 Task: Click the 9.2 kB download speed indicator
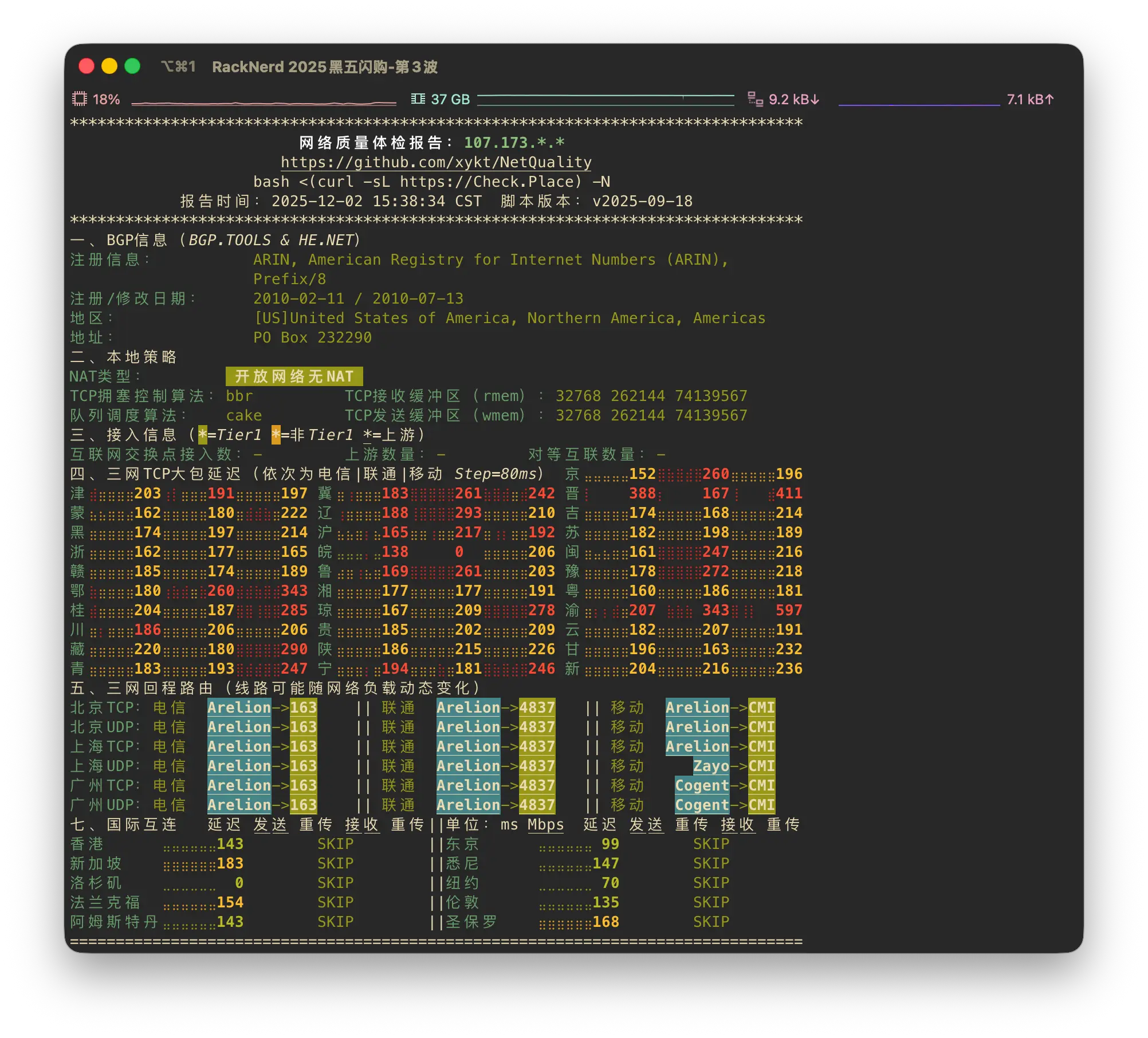[793, 99]
